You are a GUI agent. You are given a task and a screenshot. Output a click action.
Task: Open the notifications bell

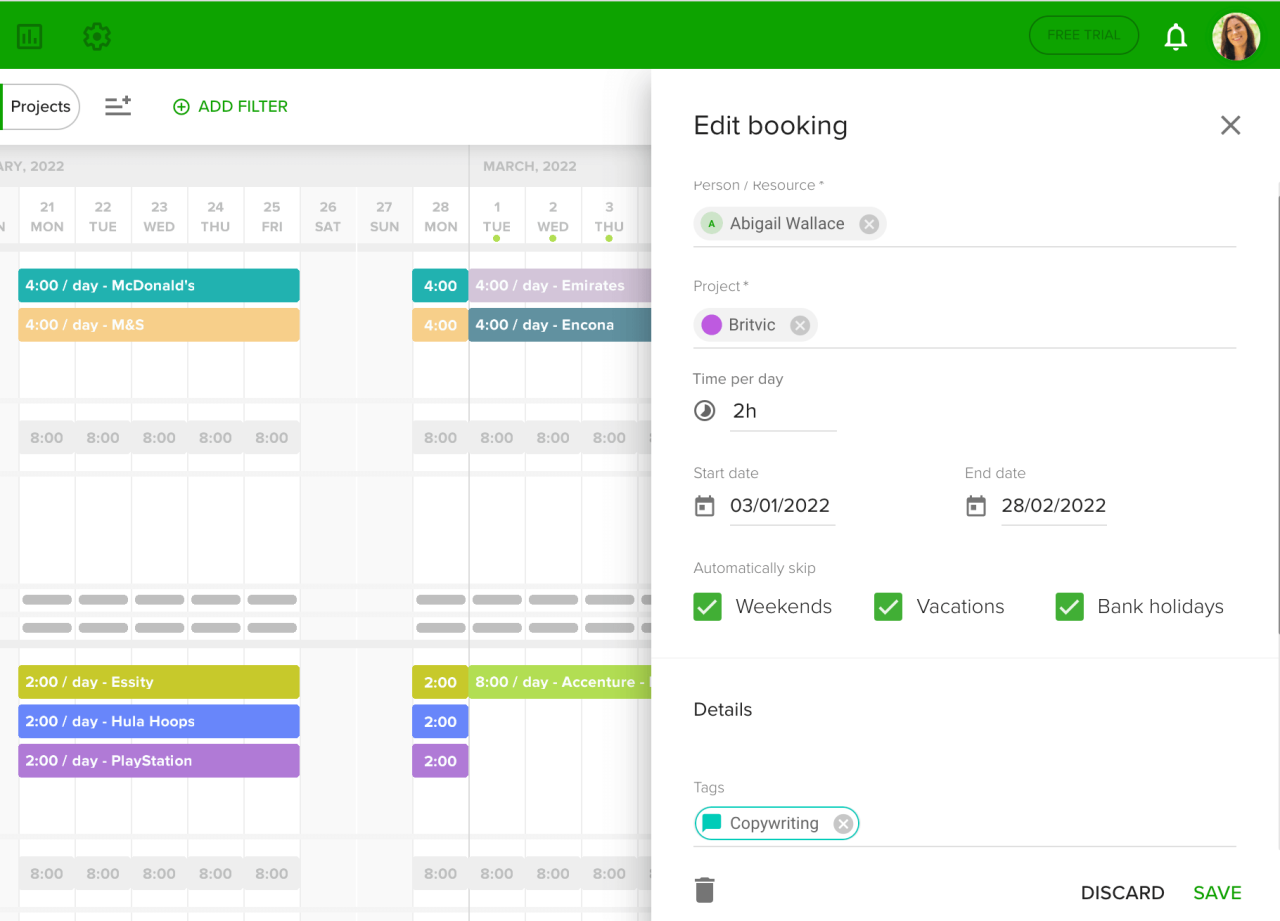[x=1176, y=36]
